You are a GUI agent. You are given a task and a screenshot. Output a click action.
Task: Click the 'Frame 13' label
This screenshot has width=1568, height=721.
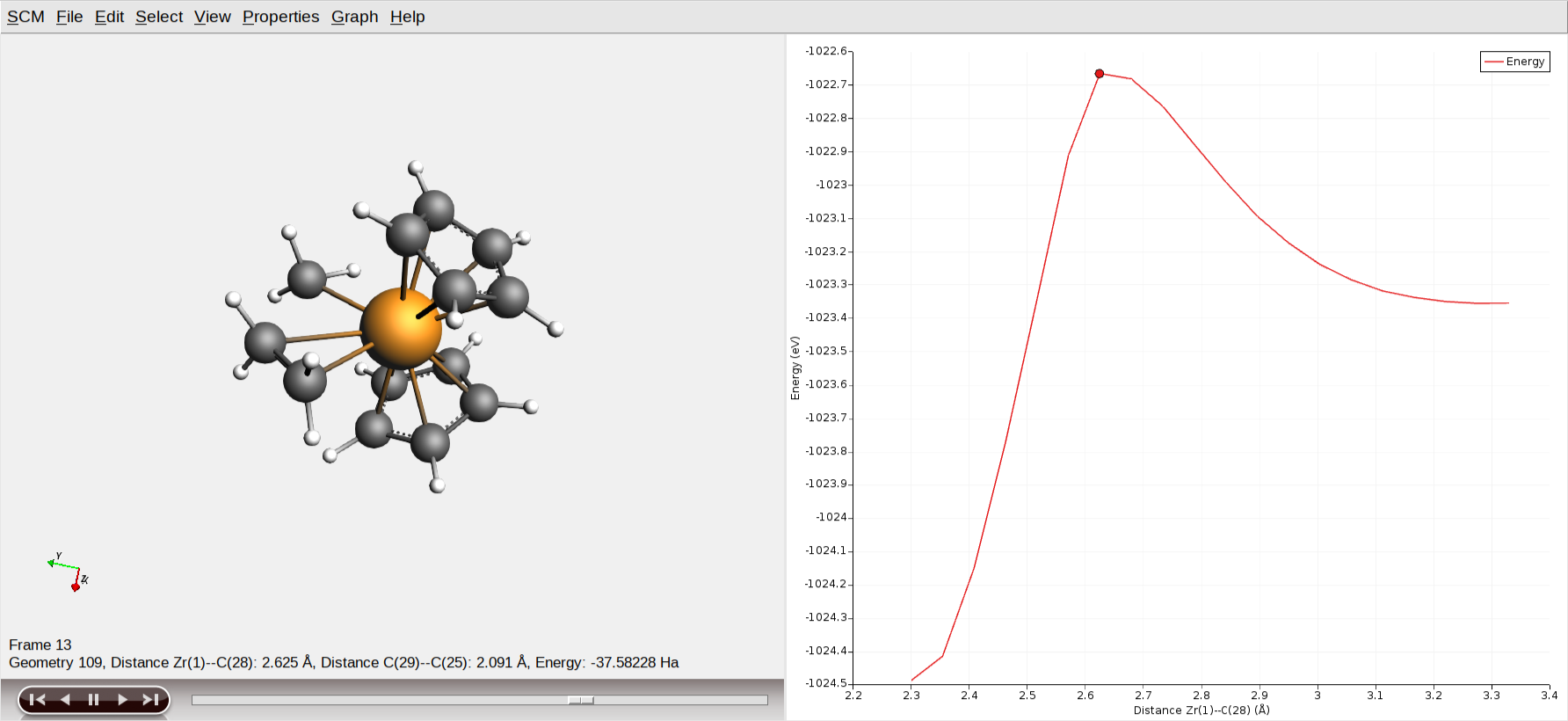[x=40, y=645]
